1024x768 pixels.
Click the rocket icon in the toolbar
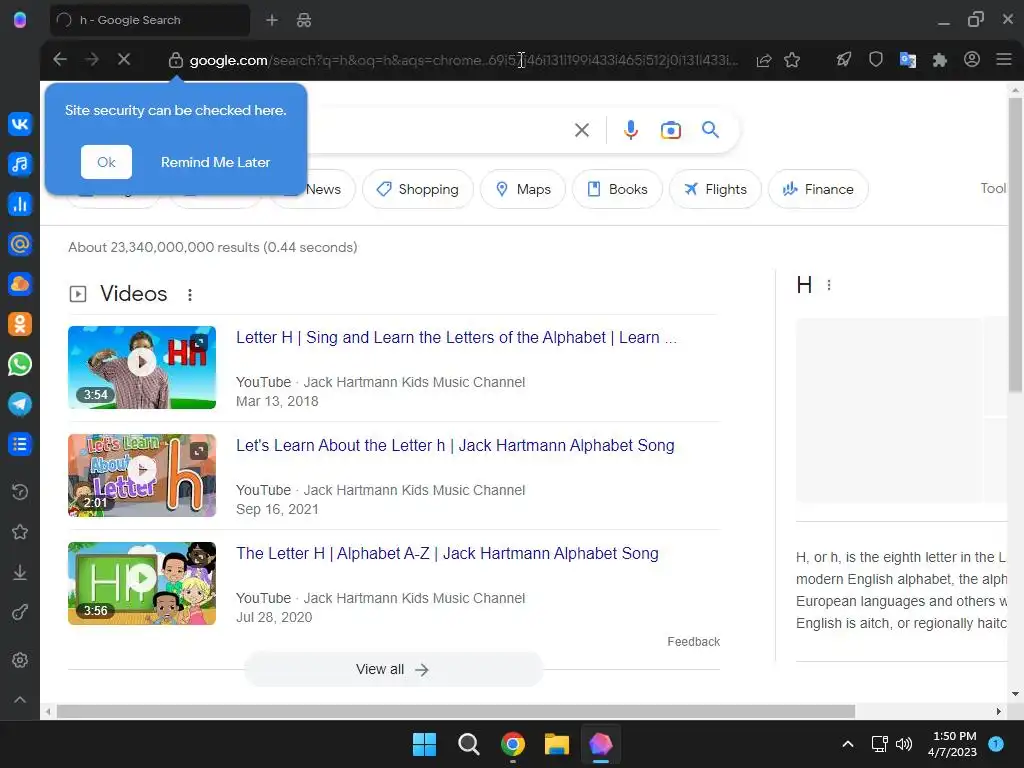(844, 59)
